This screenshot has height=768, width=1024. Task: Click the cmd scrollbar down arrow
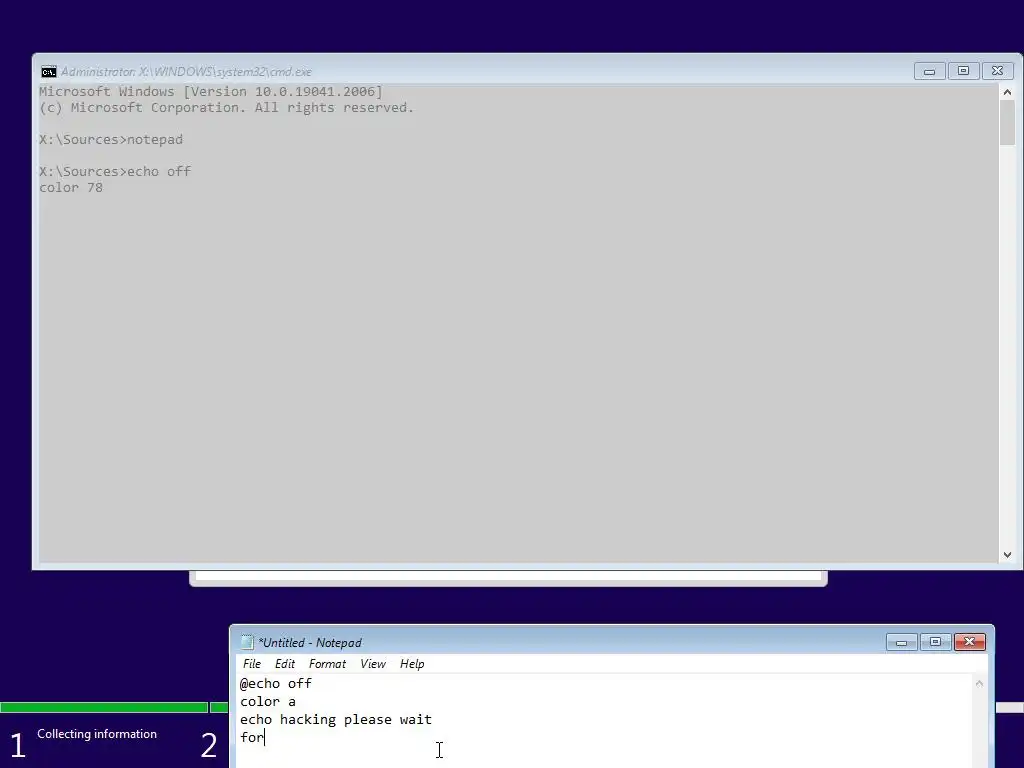coord(1007,554)
